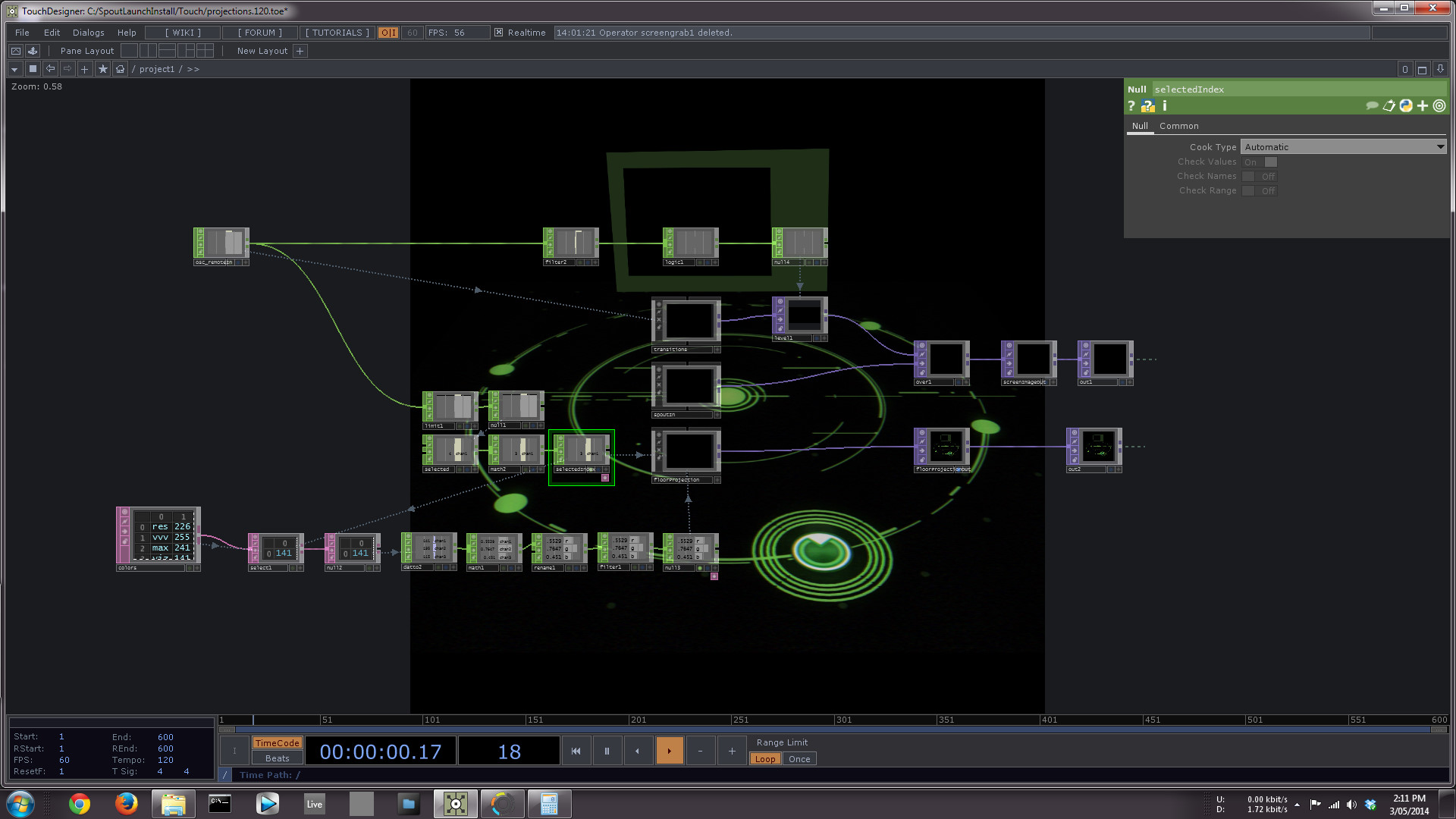Open the TUTORIALS link button
1456x819 pixels.
[x=337, y=33]
